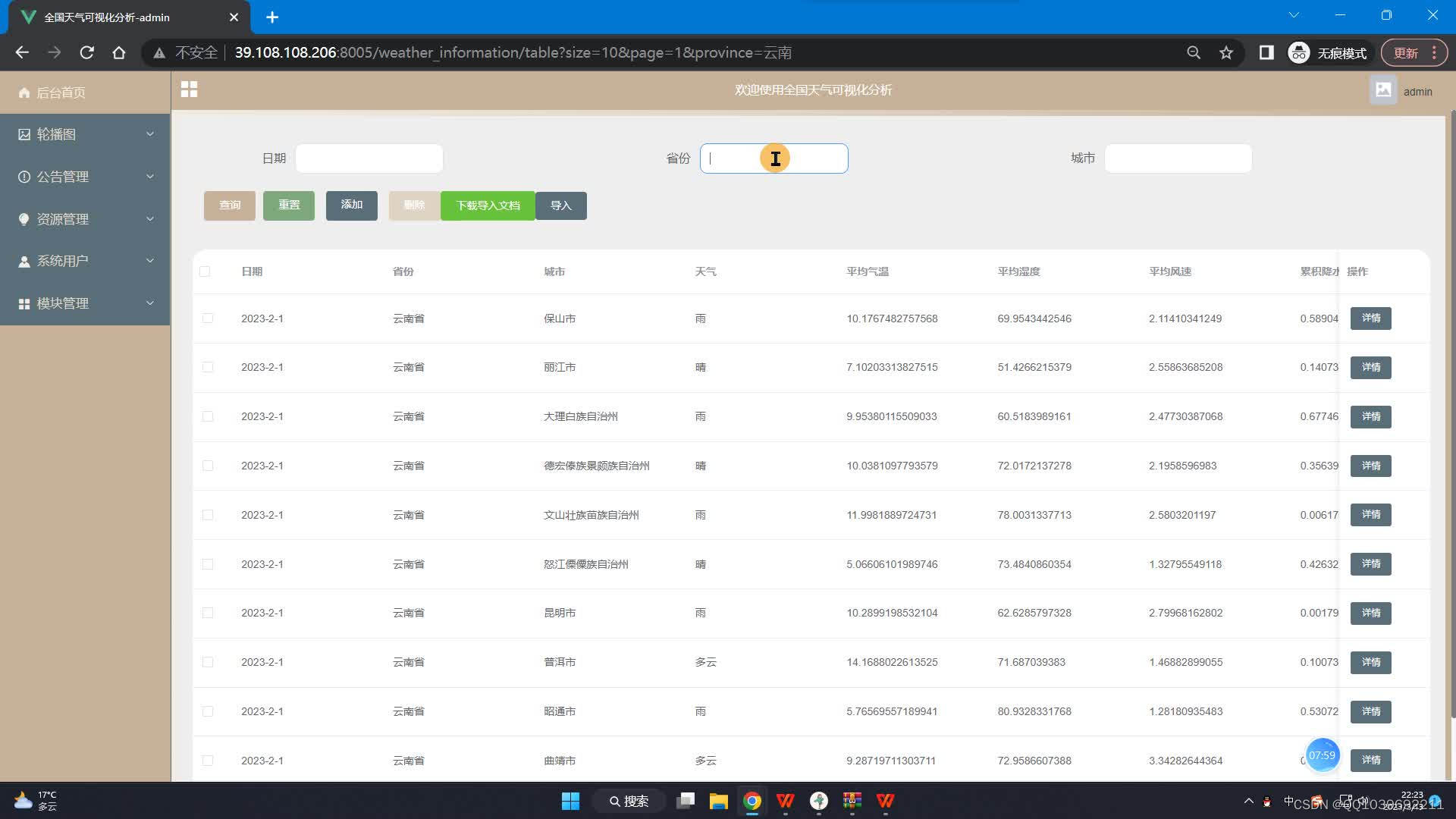Click the picture icon beside 轮播图

tap(24, 134)
